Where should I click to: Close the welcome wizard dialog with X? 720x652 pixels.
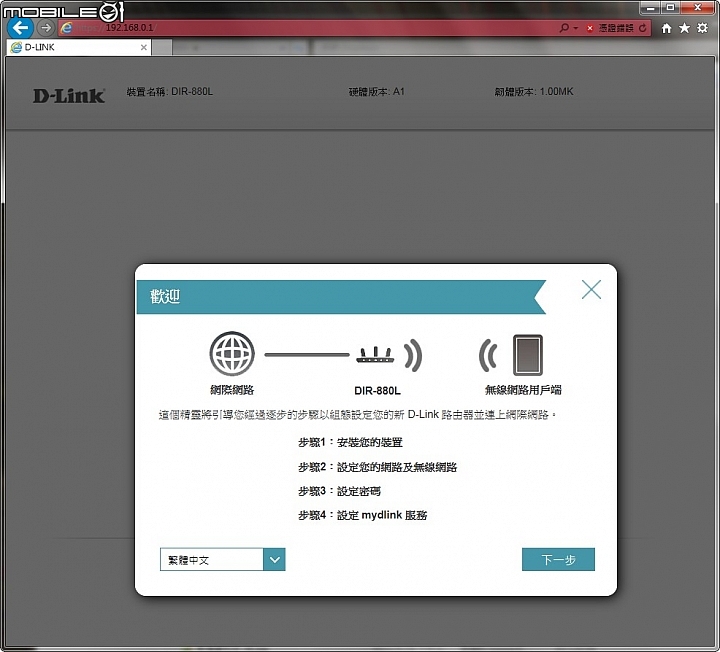pyautogui.click(x=591, y=289)
